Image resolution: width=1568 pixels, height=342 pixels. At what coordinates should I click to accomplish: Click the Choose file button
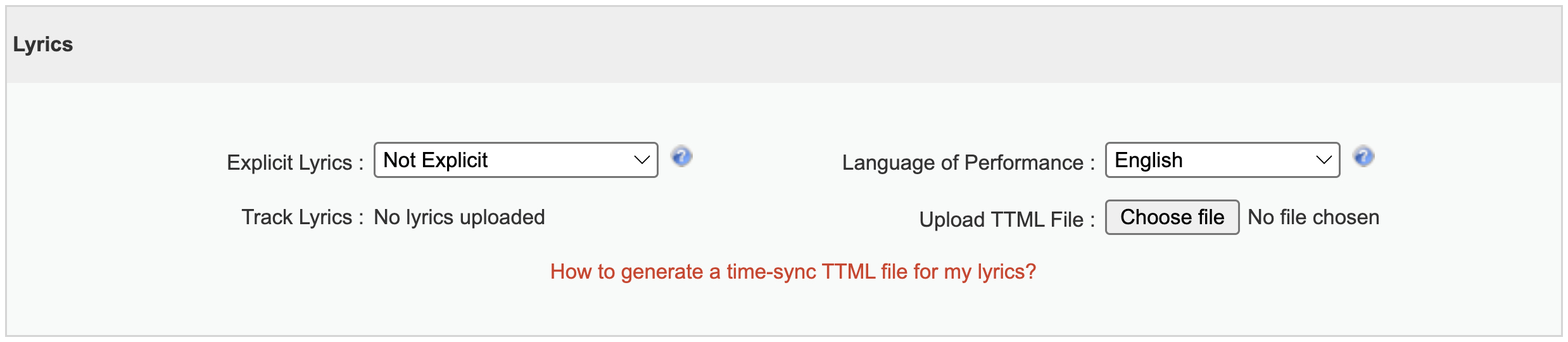1172,217
